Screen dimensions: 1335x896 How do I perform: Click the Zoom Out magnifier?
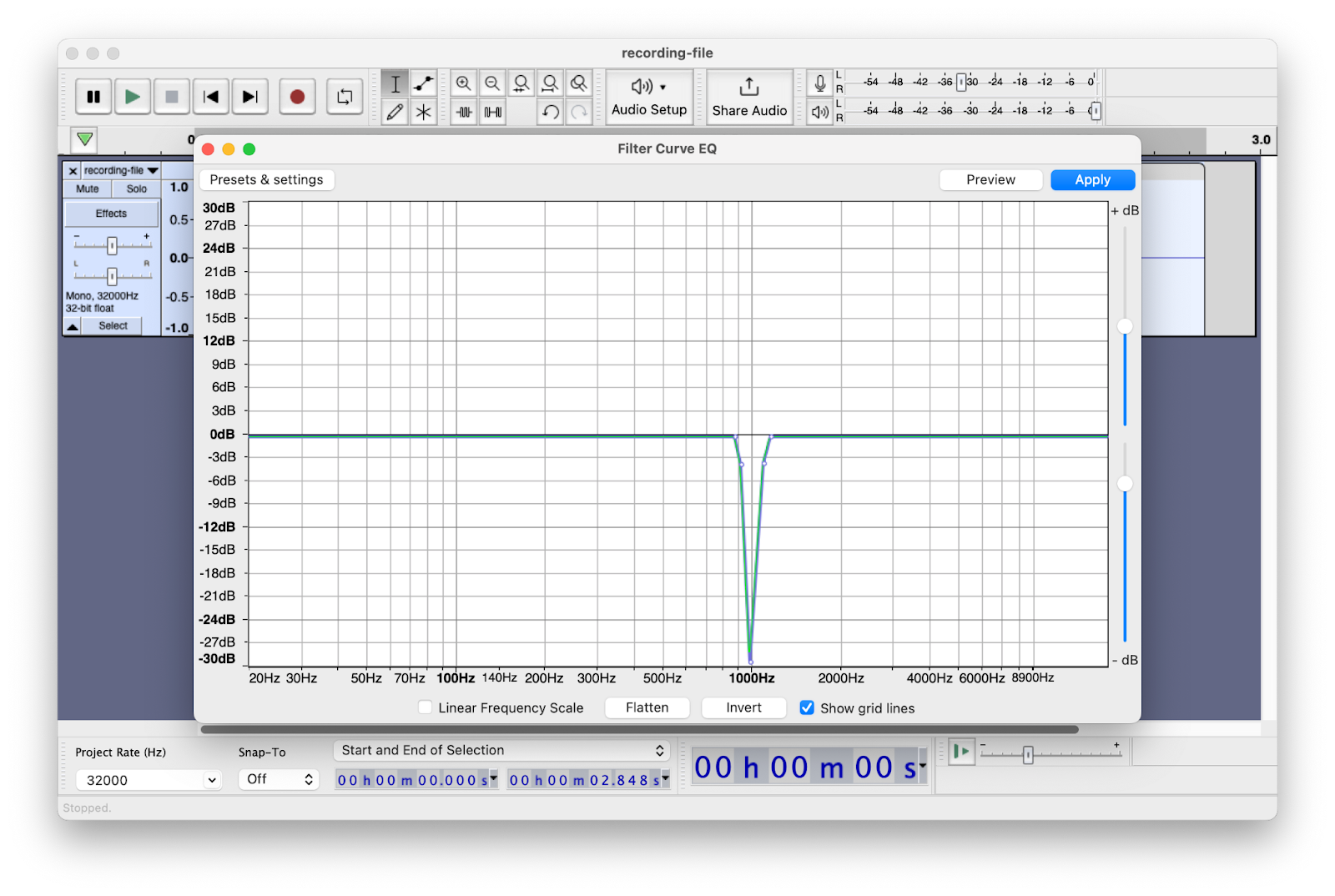tap(492, 83)
